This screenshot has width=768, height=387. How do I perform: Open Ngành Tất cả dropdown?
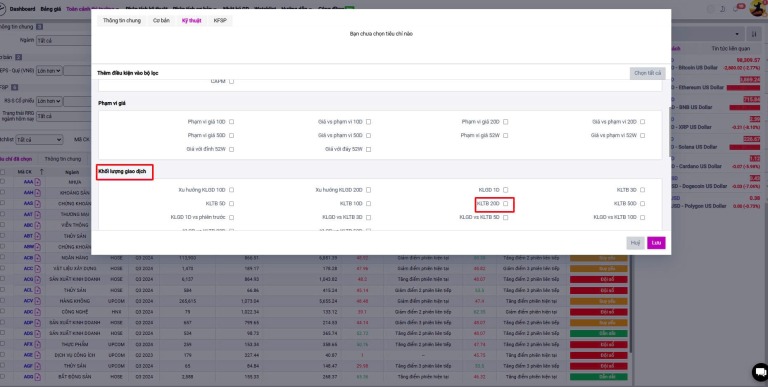pyautogui.click(x=64, y=40)
